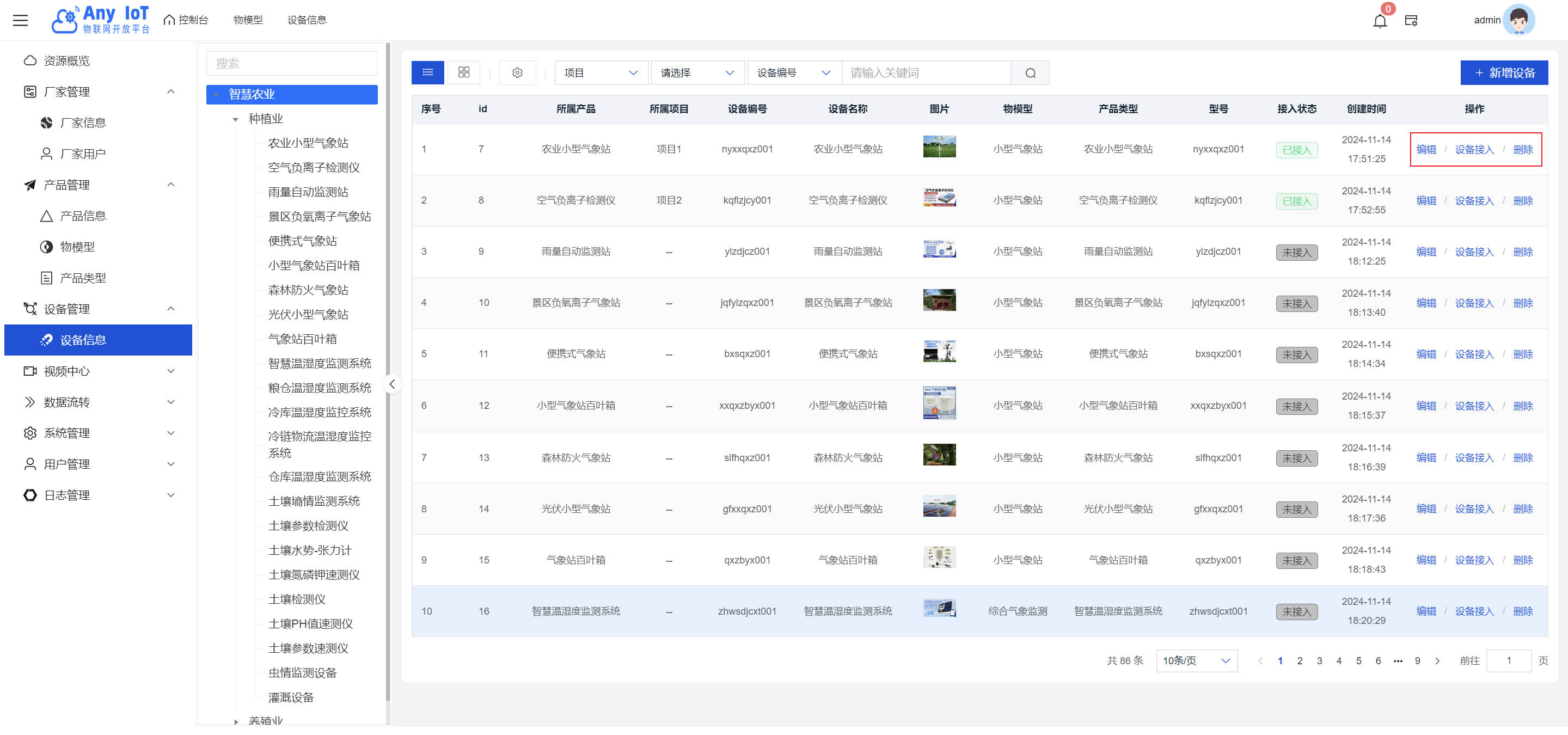The height and width of the screenshot is (735, 1568).
Task: Open the 项目 filter dropdown
Action: (600, 73)
